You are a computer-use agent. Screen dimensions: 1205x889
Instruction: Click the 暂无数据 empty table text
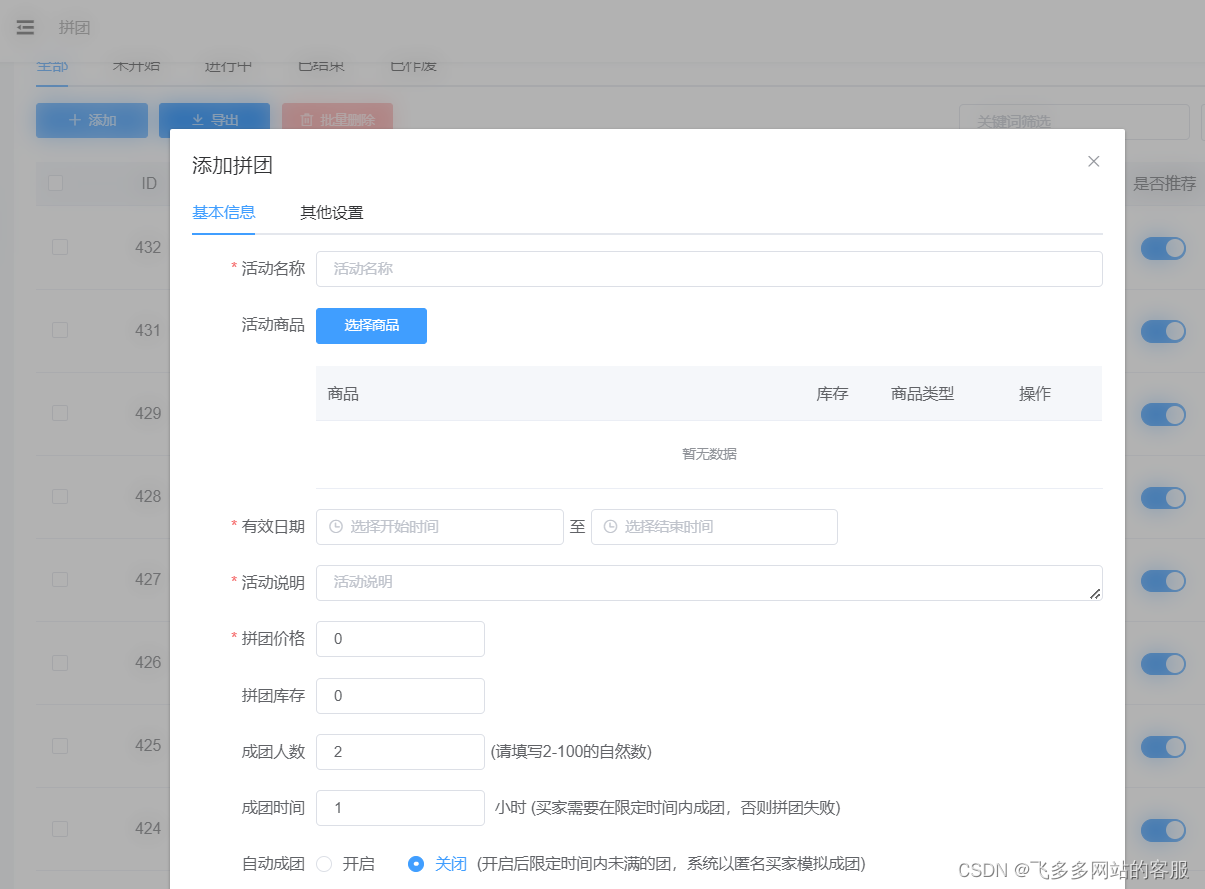point(709,454)
